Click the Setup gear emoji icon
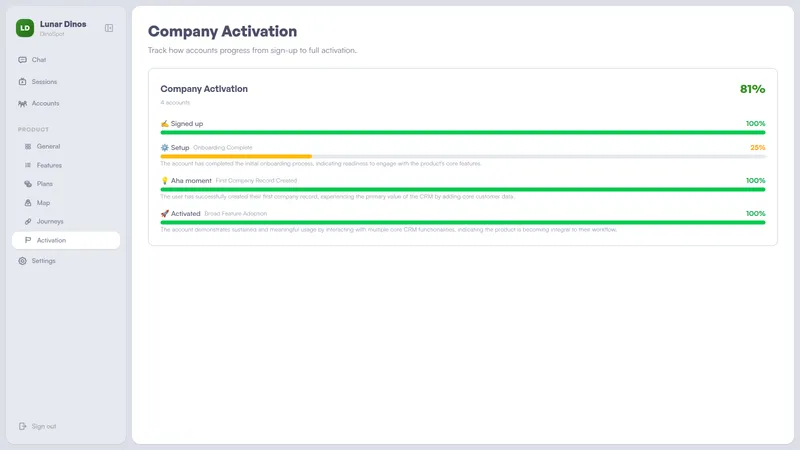This screenshot has height=450, width=800. (x=164, y=147)
